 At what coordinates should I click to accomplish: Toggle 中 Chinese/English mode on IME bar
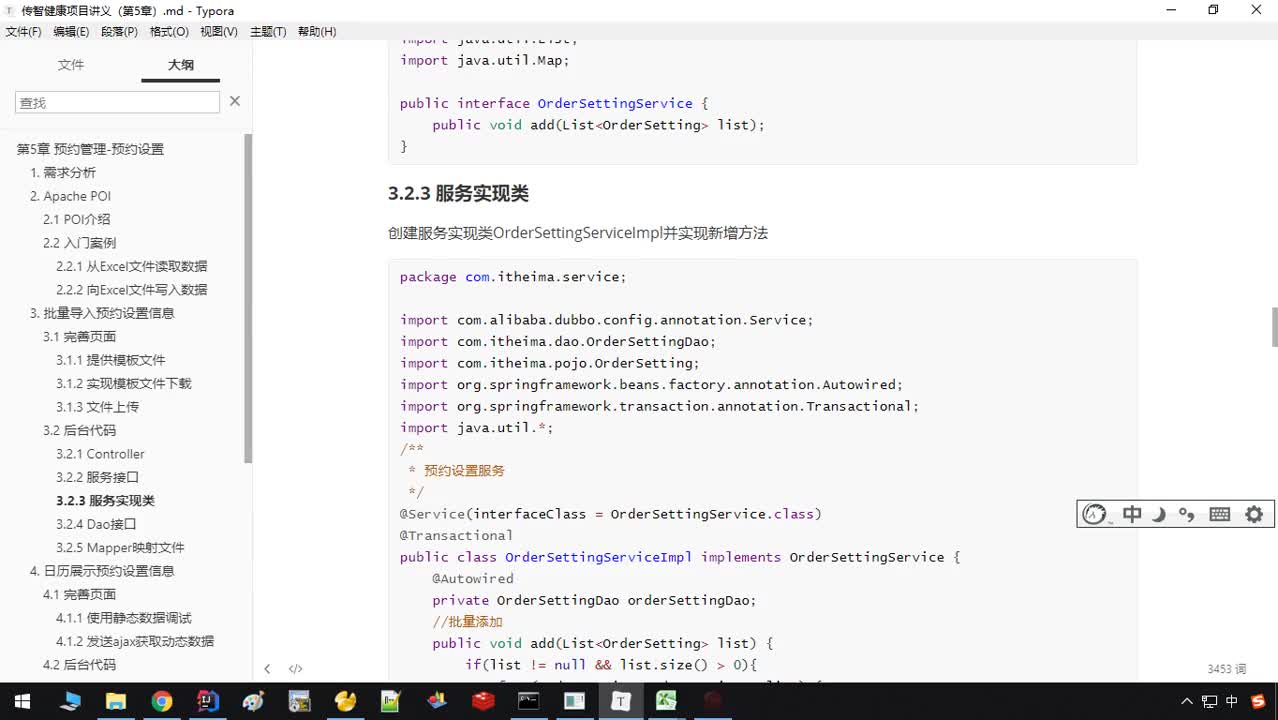[1132, 514]
